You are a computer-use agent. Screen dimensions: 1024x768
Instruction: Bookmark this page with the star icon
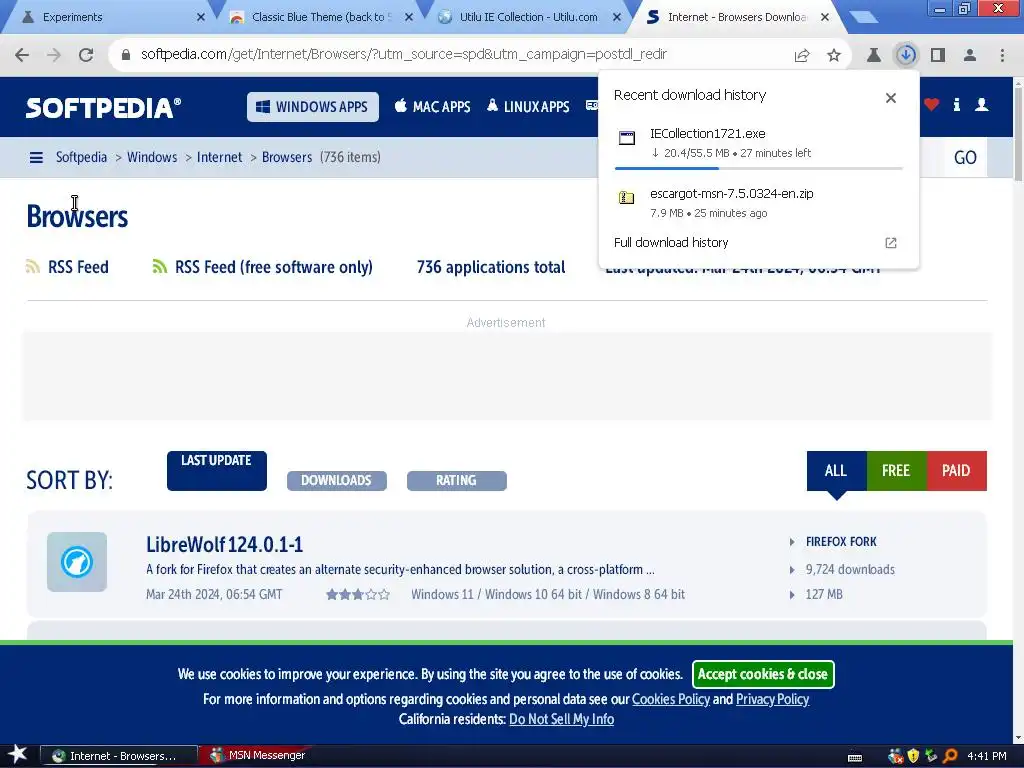tap(834, 56)
